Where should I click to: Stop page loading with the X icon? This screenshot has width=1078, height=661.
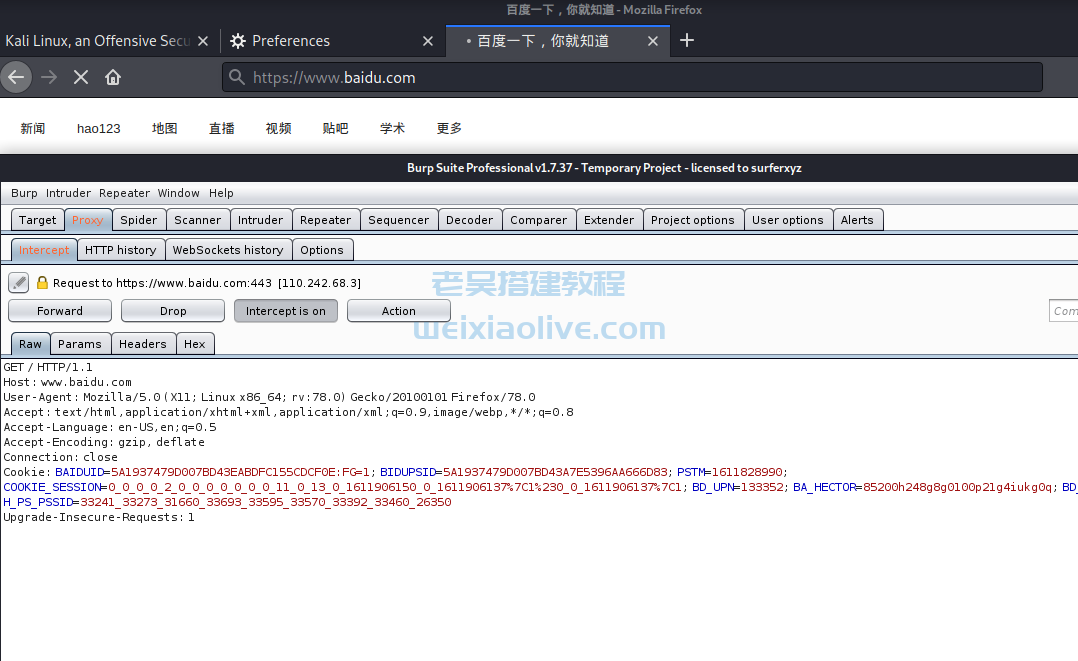[x=80, y=77]
